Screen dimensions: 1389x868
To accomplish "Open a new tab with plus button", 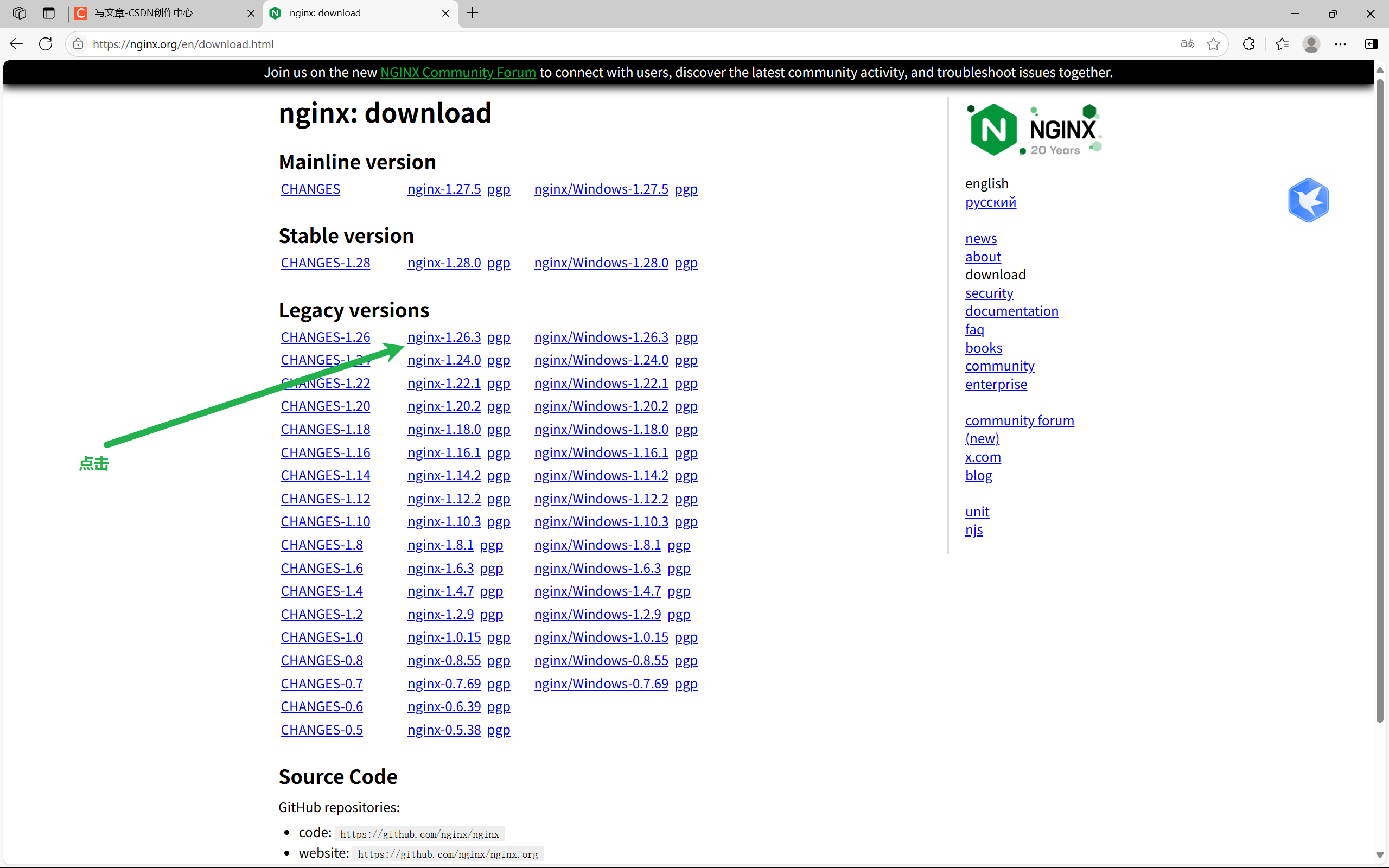I will pyautogui.click(x=473, y=12).
